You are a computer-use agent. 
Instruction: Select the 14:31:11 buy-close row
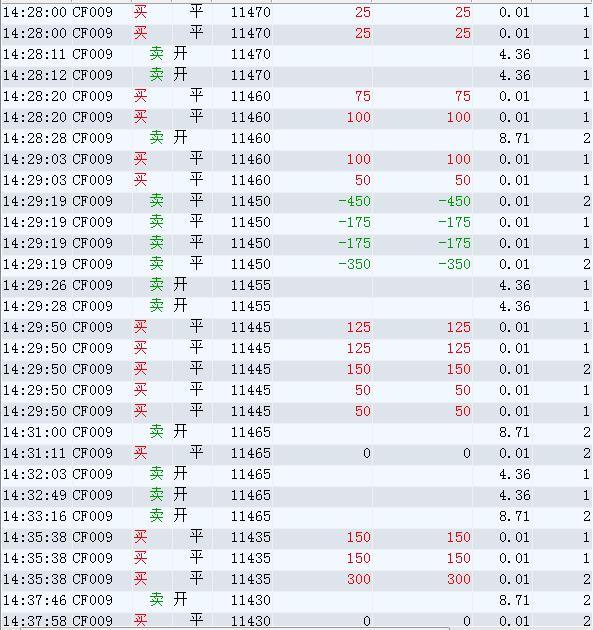click(x=296, y=453)
